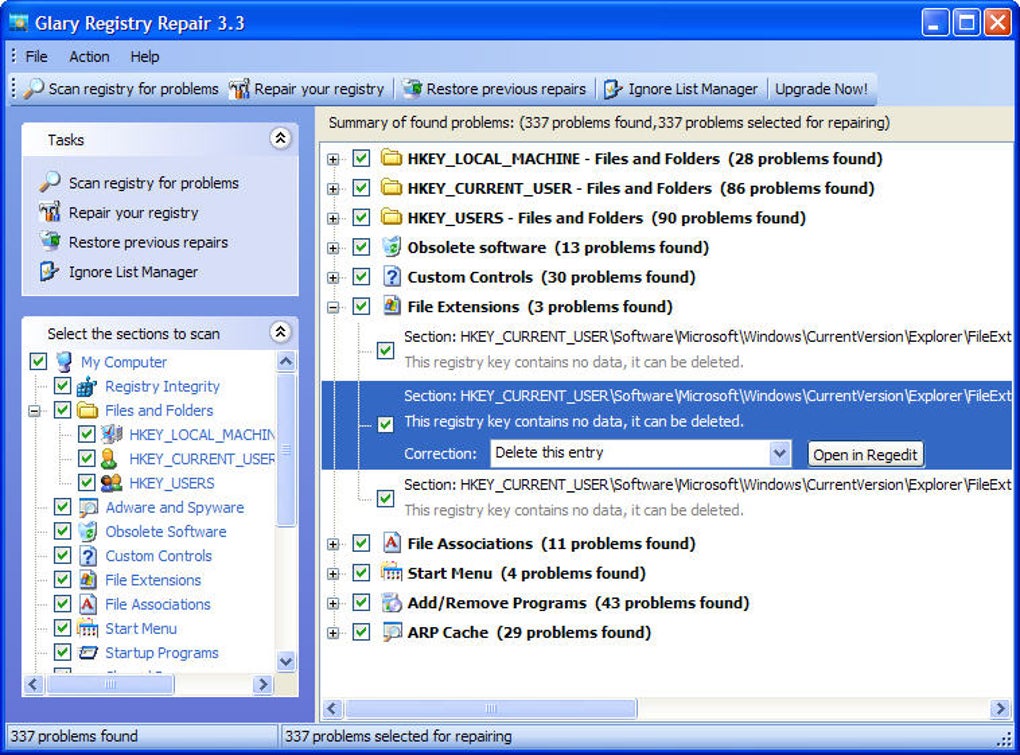Click the Startup Programs icon
The width and height of the screenshot is (1020, 755).
click(x=88, y=652)
